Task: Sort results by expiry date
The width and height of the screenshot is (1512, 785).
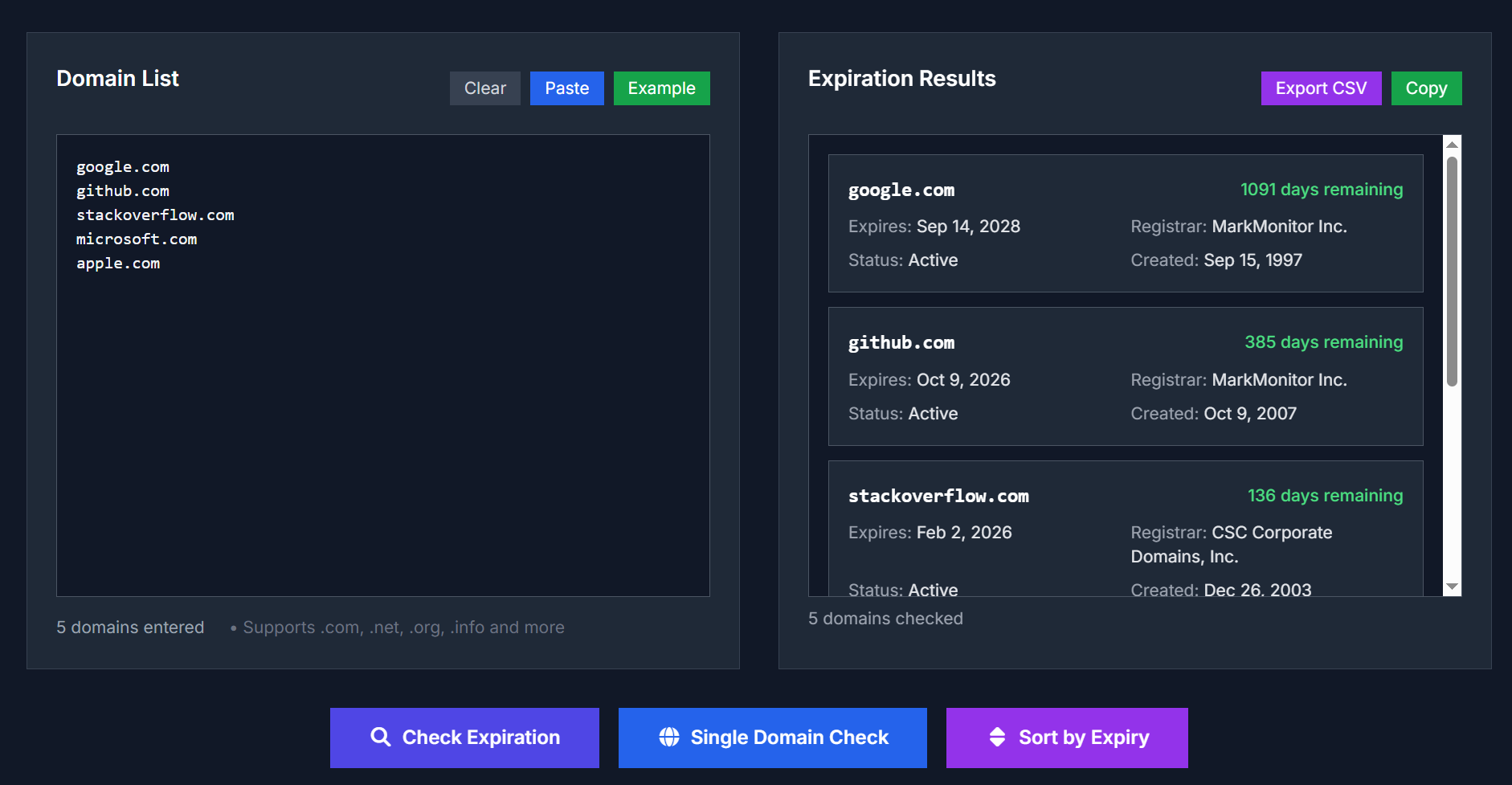Action: pyautogui.click(x=1067, y=738)
